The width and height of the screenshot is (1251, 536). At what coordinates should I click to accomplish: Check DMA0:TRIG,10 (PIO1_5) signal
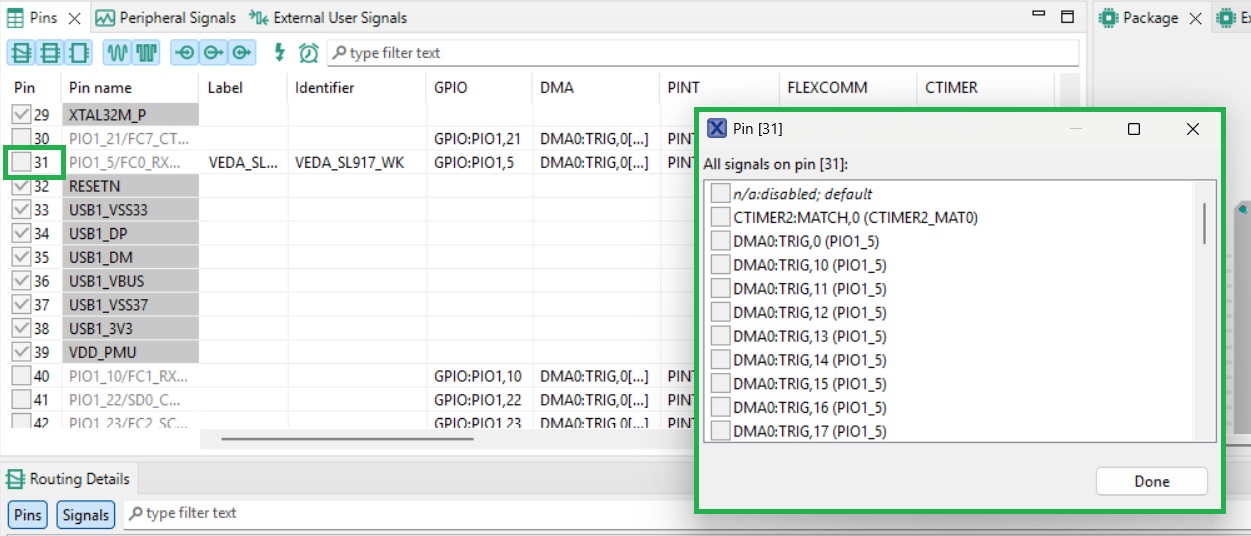(x=720, y=265)
